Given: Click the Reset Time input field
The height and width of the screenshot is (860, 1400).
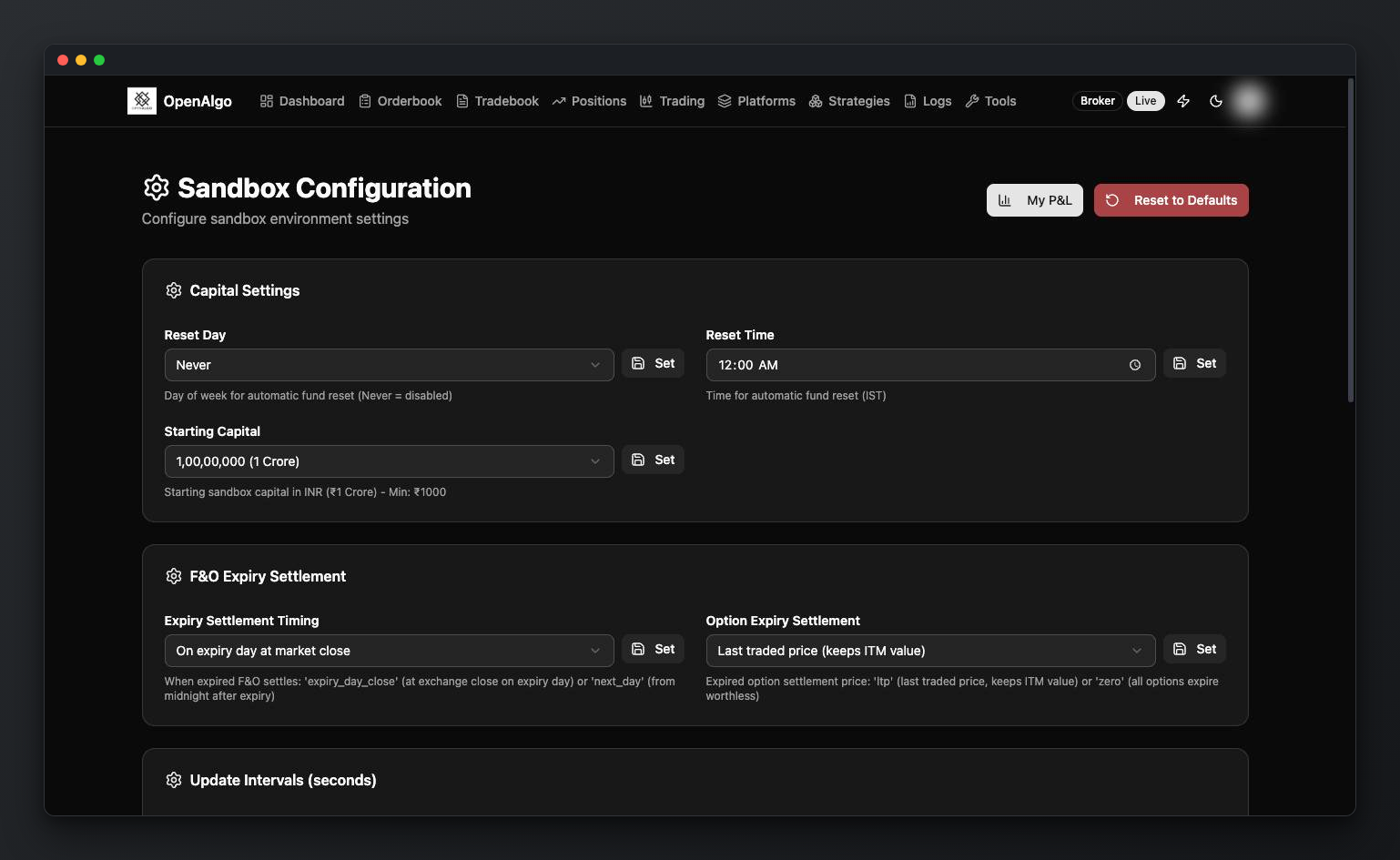Looking at the screenshot, I should click(x=930, y=365).
